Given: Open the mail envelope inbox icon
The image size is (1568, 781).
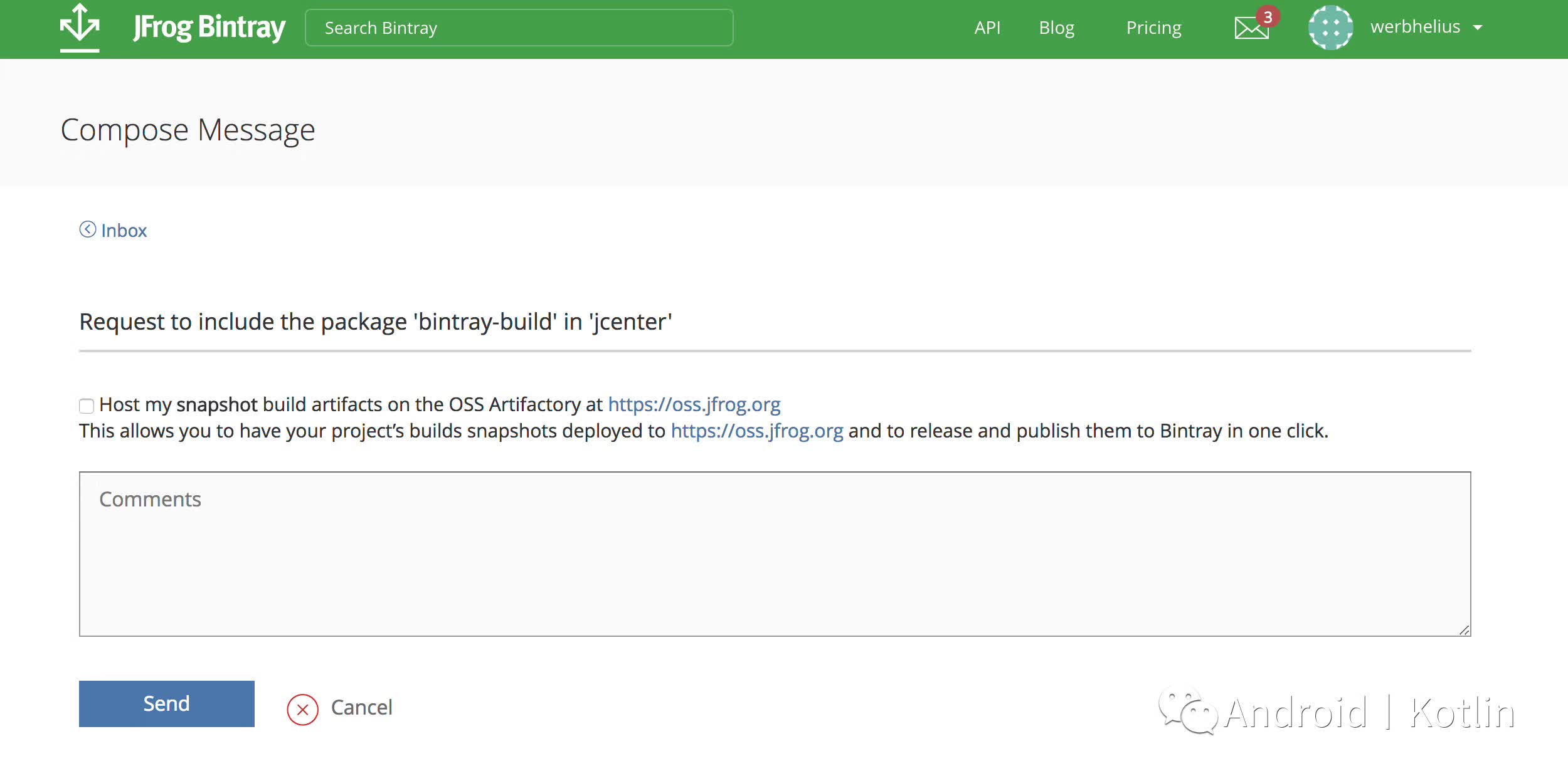Looking at the screenshot, I should pos(1250,29).
